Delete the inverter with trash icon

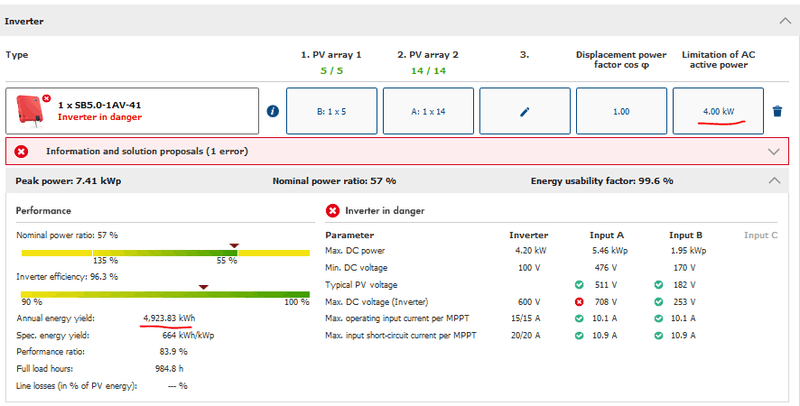coord(778,111)
